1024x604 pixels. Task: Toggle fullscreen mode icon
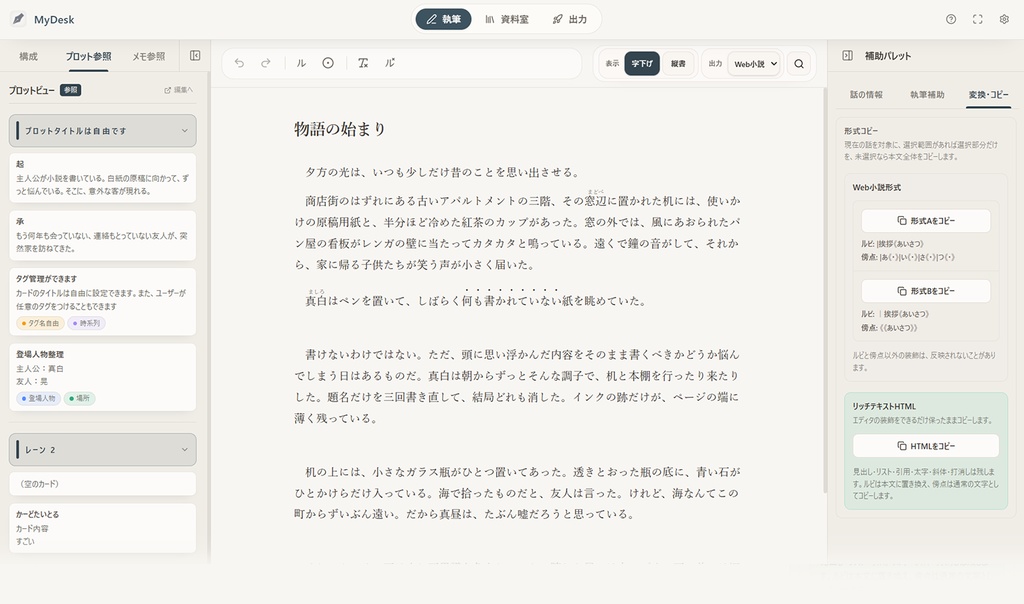coord(976,18)
